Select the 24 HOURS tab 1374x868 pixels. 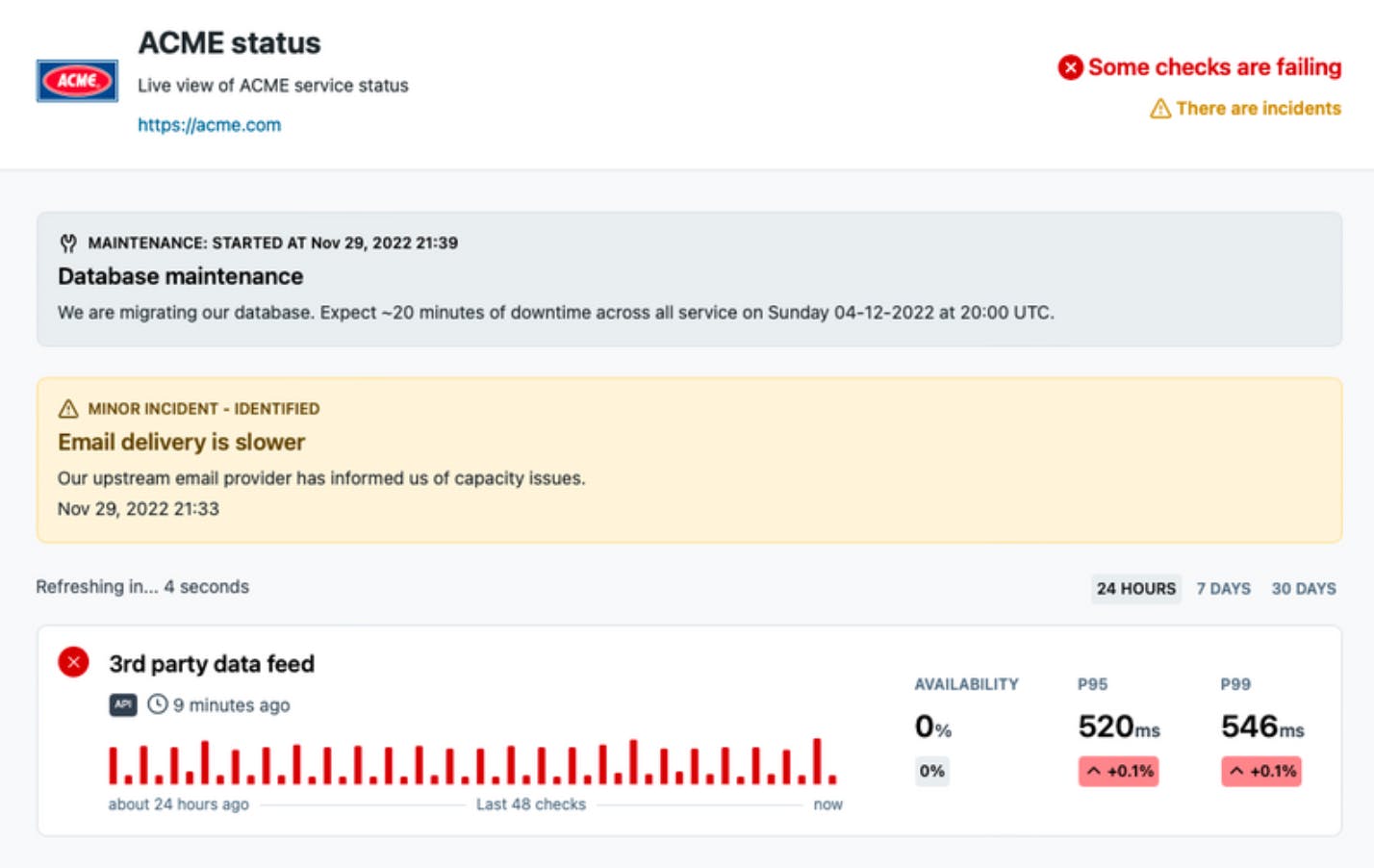point(1135,588)
